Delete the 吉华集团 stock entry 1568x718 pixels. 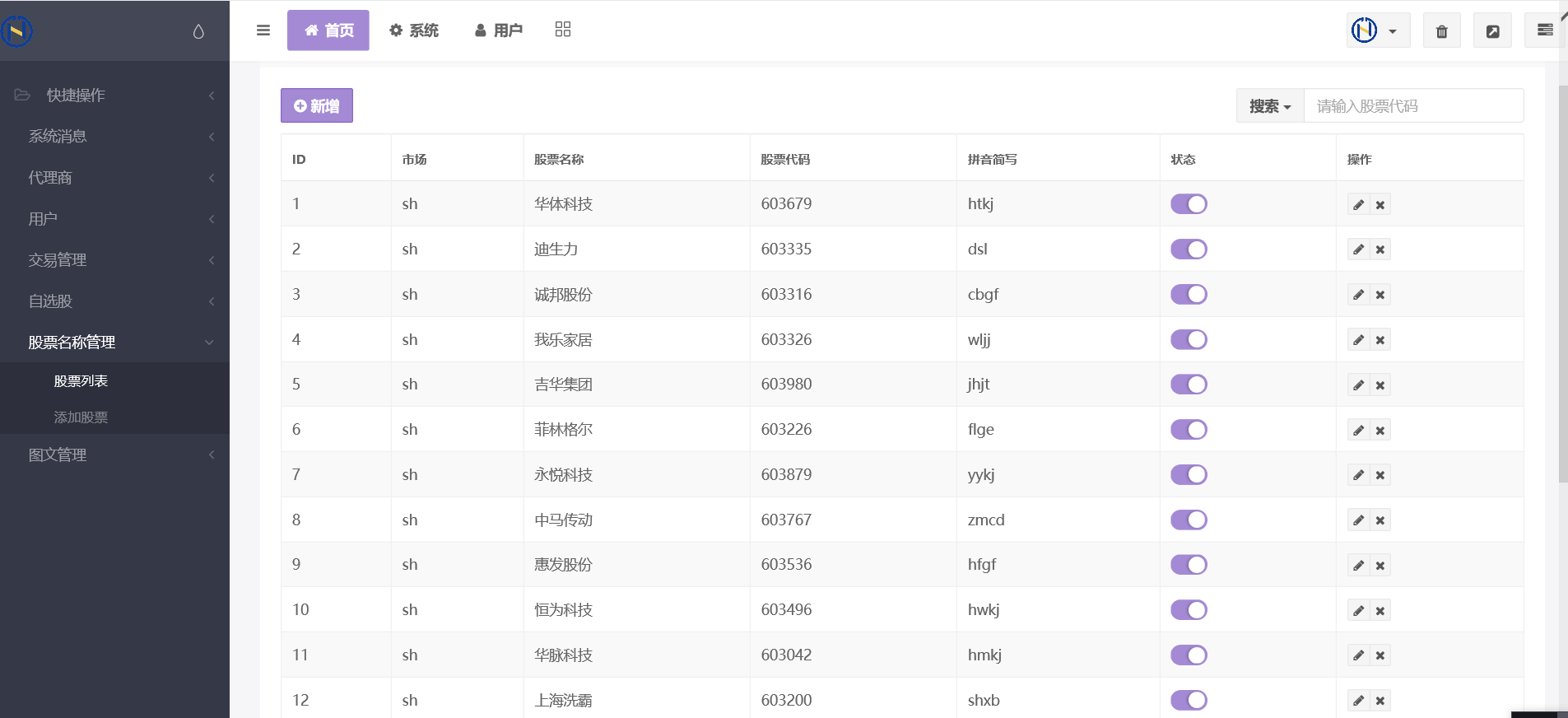(1380, 385)
